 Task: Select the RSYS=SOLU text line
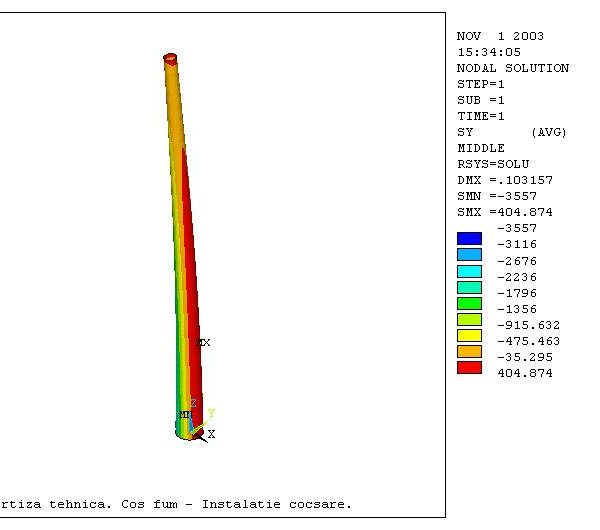492,164
